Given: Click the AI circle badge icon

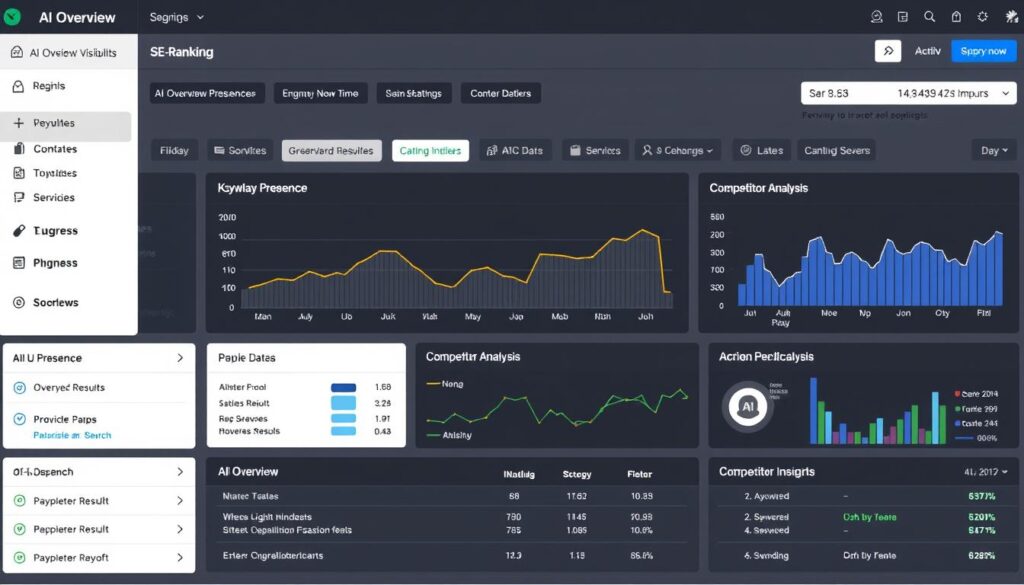Looking at the screenshot, I should [x=748, y=407].
